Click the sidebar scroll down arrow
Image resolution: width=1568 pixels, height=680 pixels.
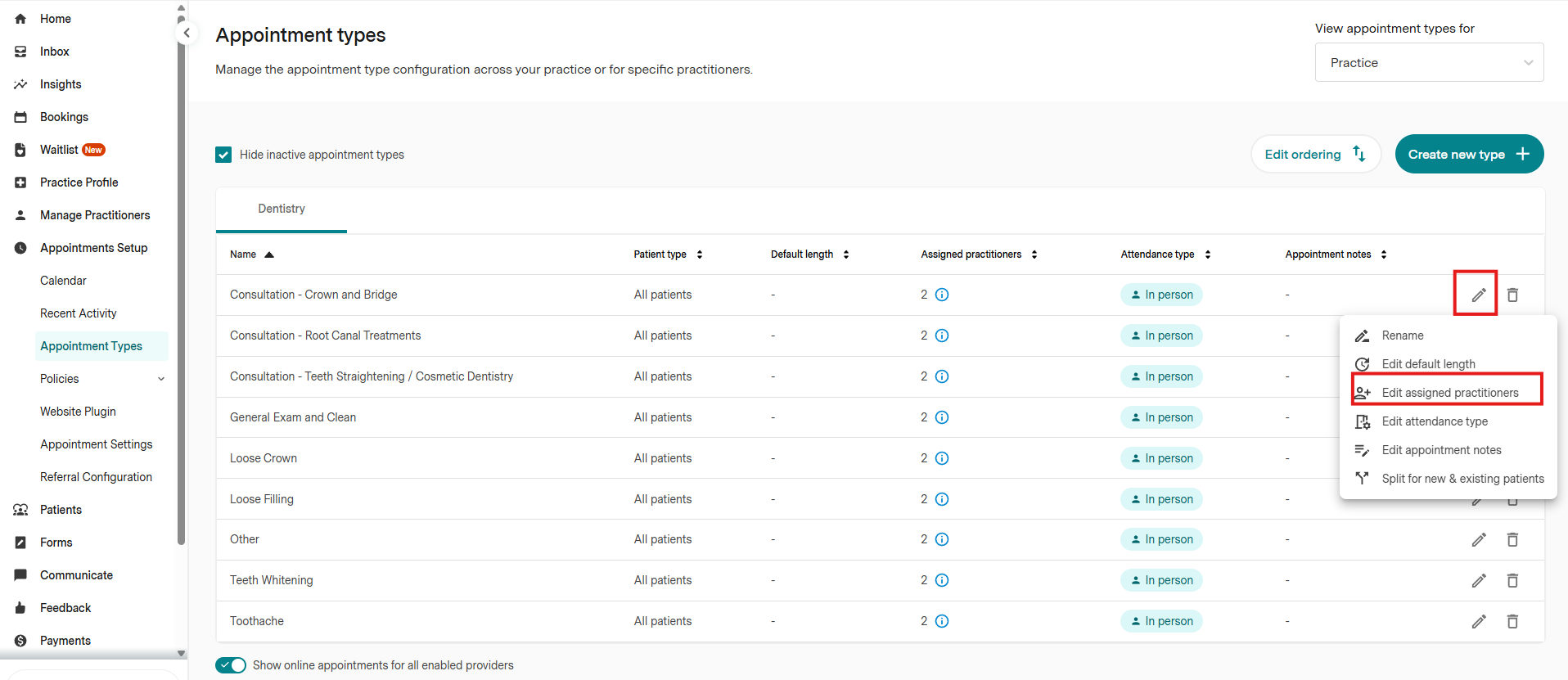coord(181,653)
